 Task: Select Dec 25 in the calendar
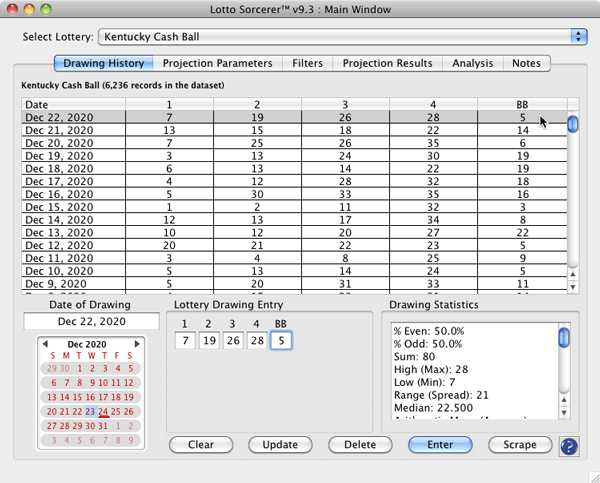coord(118,411)
